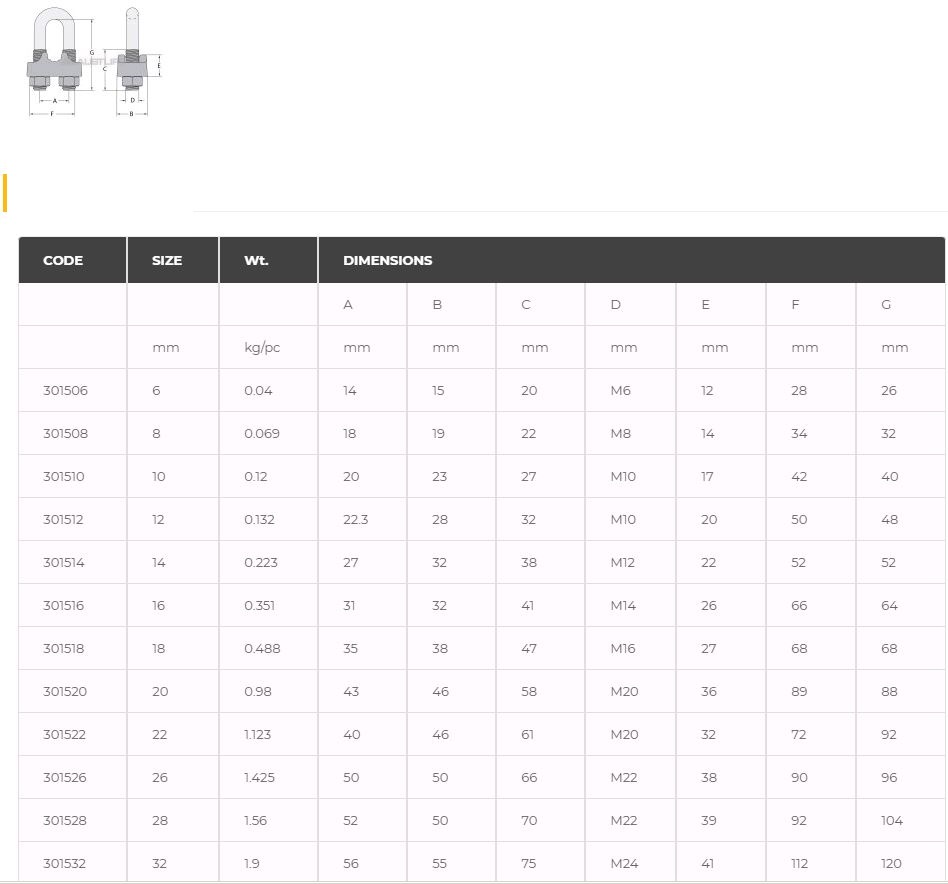Image resolution: width=948 pixels, height=884 pixels.
Task: Select dimension column letter F
Action: click(x=796, y=305)
